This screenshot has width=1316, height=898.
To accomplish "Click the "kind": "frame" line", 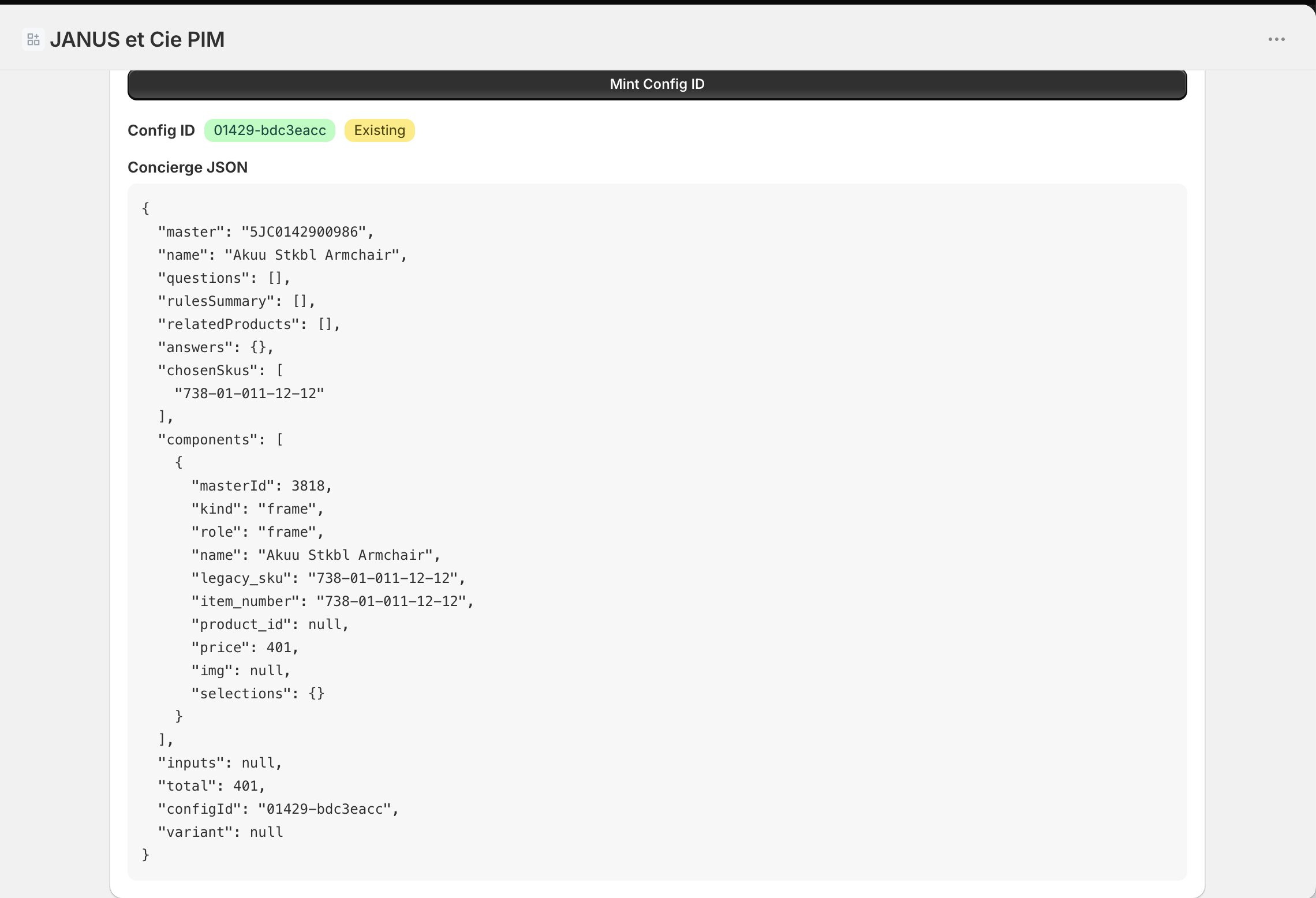I will [257, 509].
